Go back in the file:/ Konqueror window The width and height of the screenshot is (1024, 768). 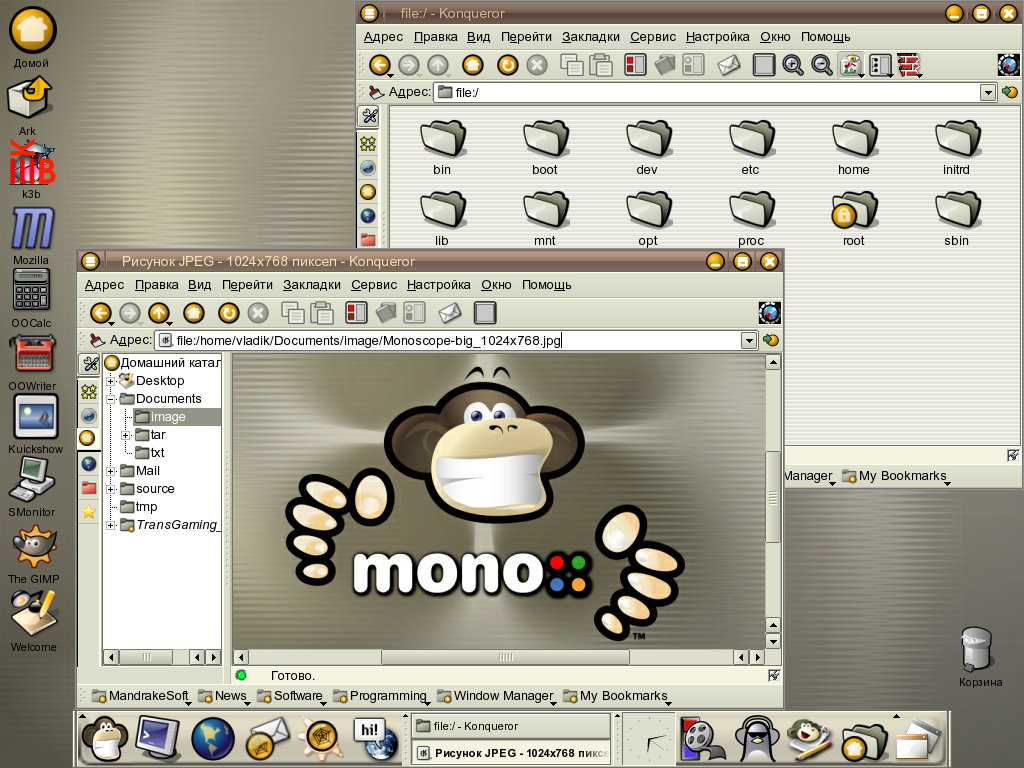tap(379, 65)
